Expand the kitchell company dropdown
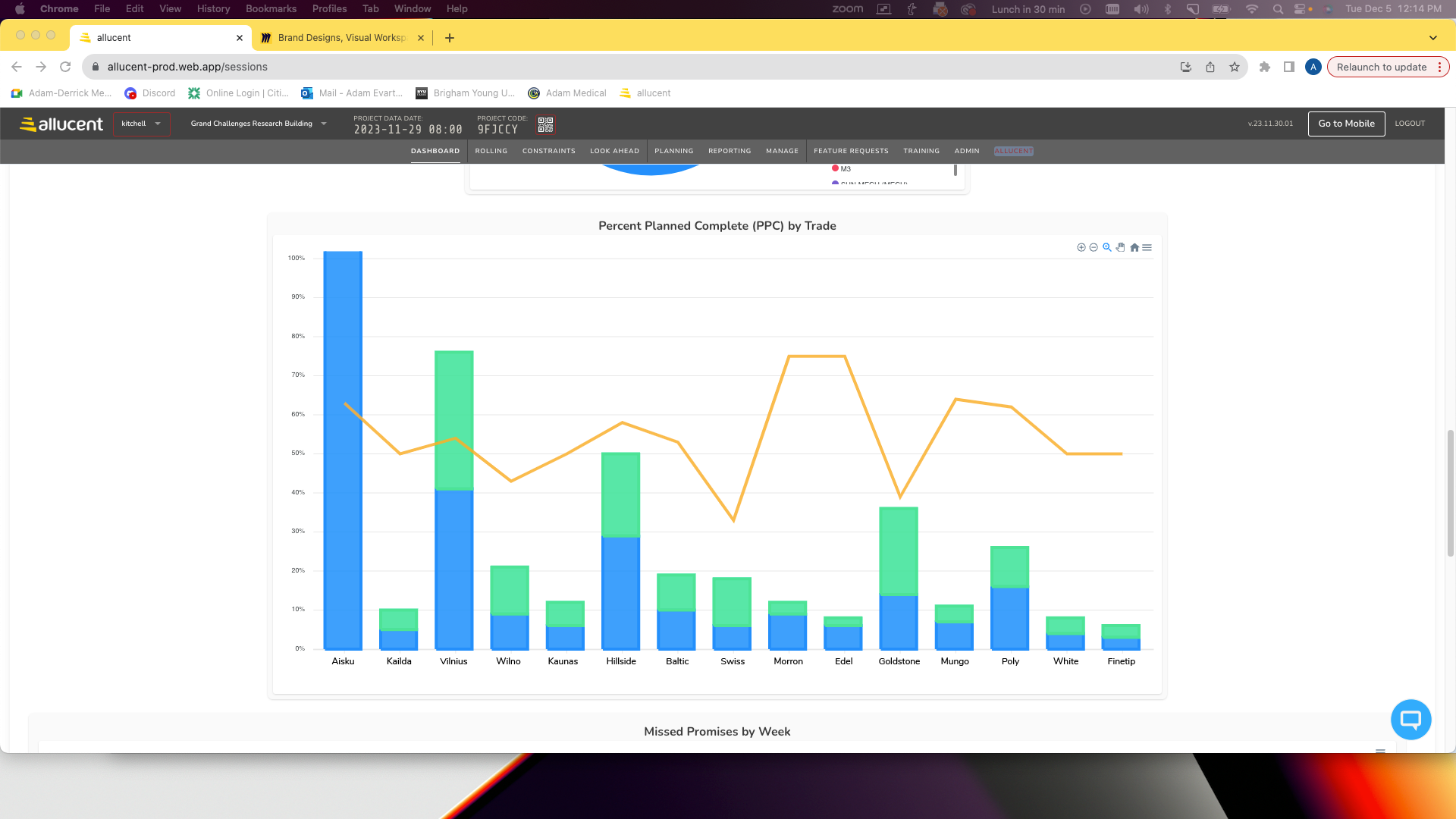1456x819 pixels. pos(142,124)
